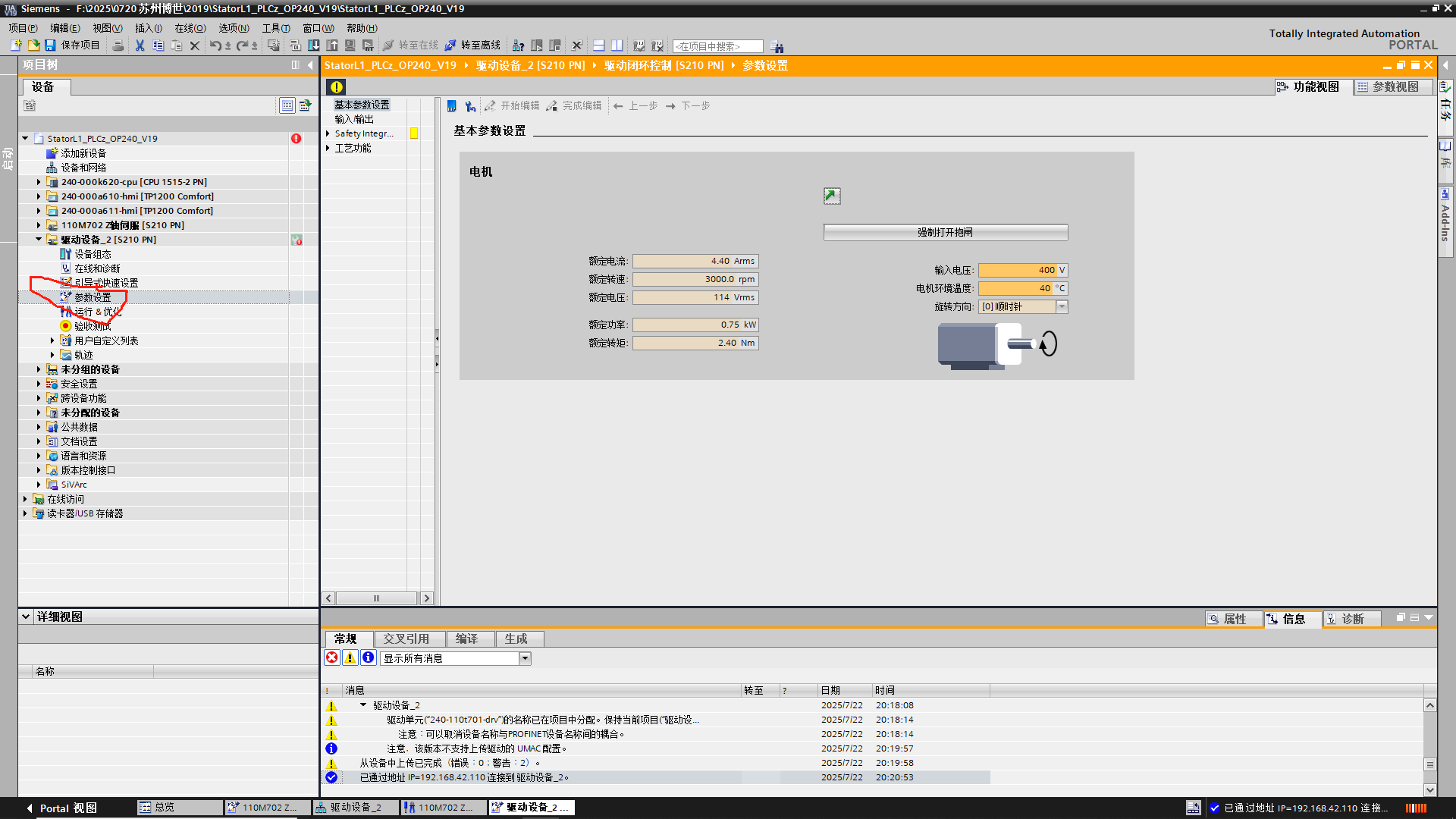Click the print icon in the toolbar
The height and width of the screenshot is (819, 1456).
(118, 45)
